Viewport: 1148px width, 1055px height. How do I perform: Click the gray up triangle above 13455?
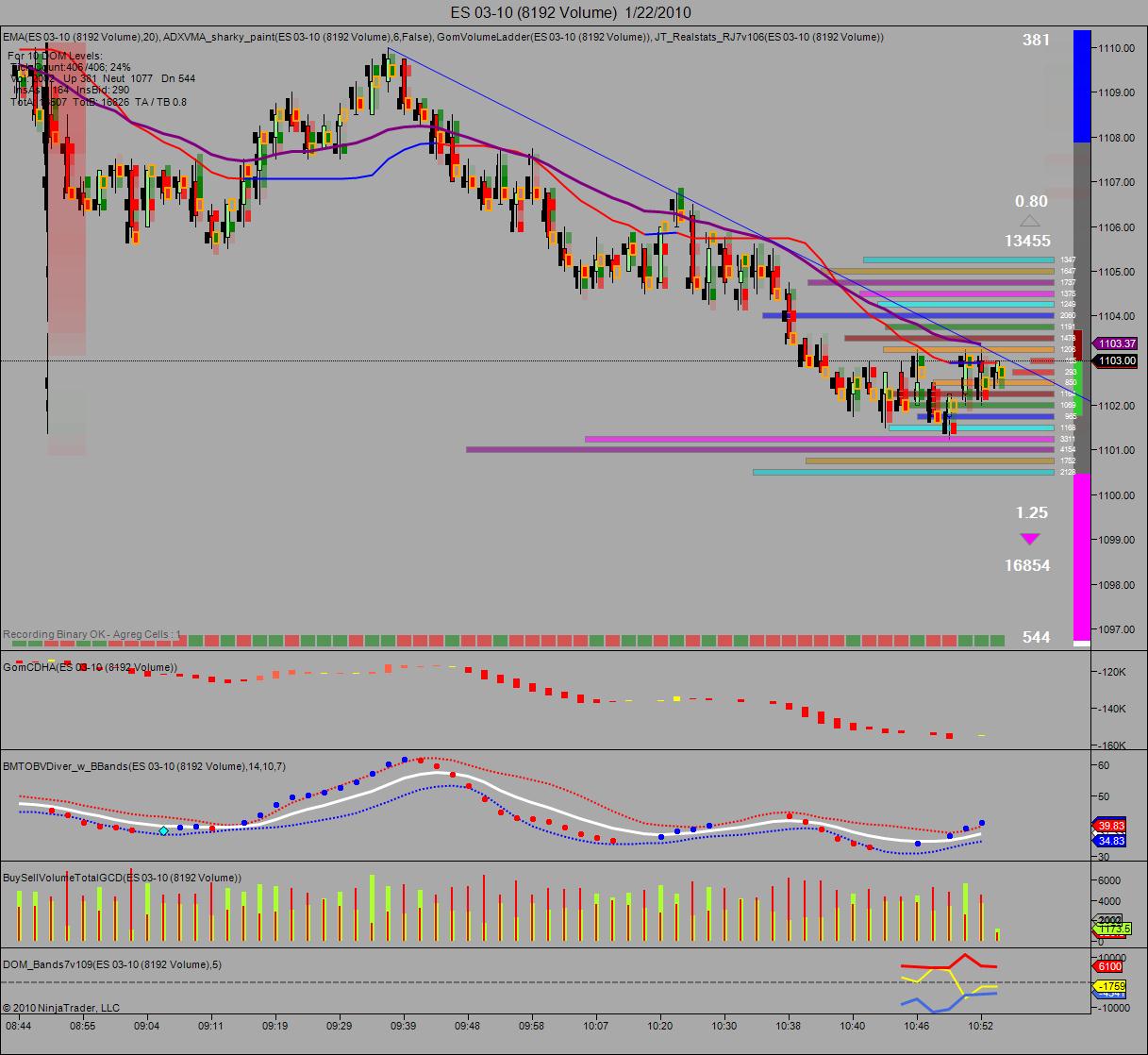pyautogui.click(x=1029, y=221)
